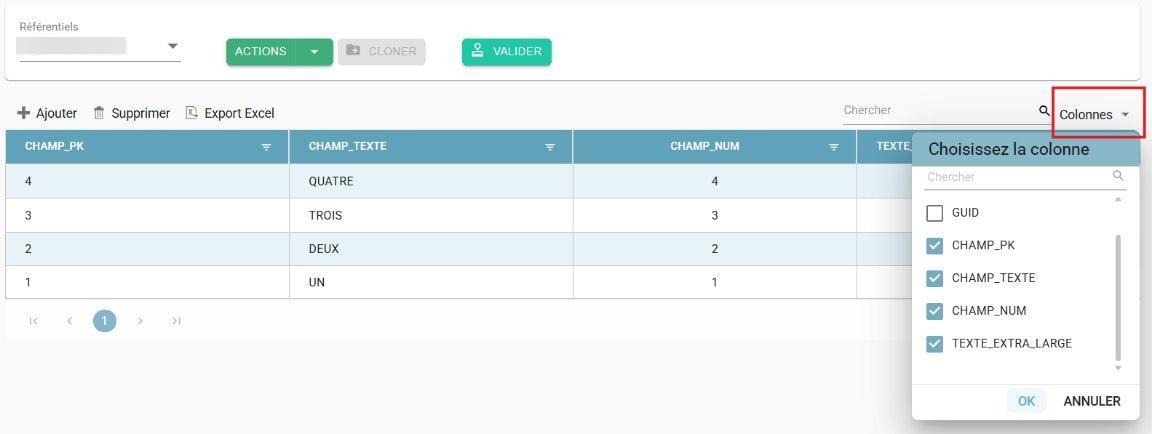
Task: Click the Export Excel label
Action: pyautogui.click(x=240, y=113)
